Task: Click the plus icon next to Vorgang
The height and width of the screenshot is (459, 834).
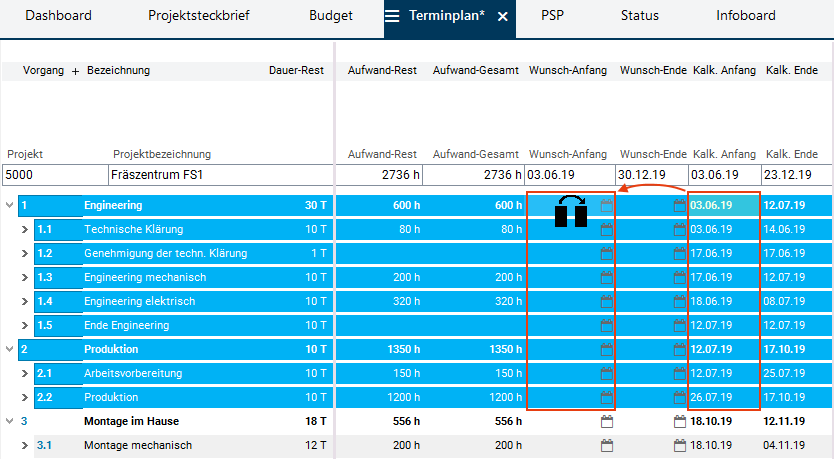Action: (x=75, y=71)
